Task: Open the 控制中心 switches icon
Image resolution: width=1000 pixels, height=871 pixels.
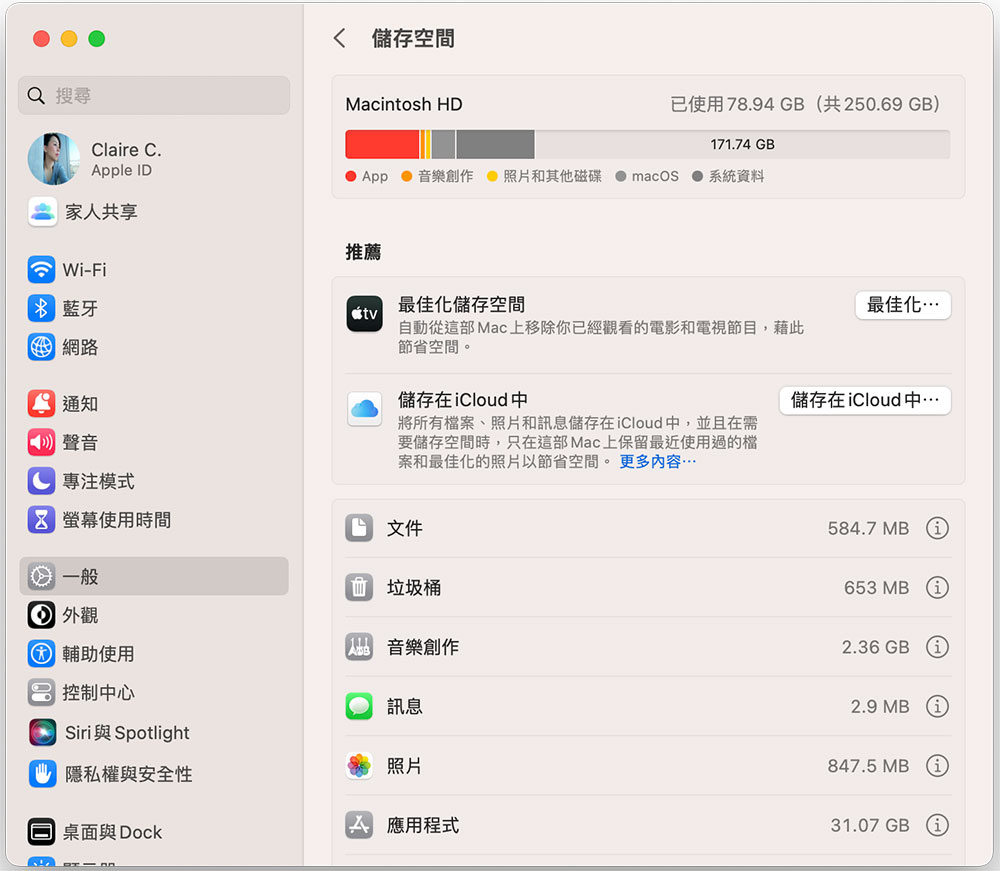Action: [41, 692]
